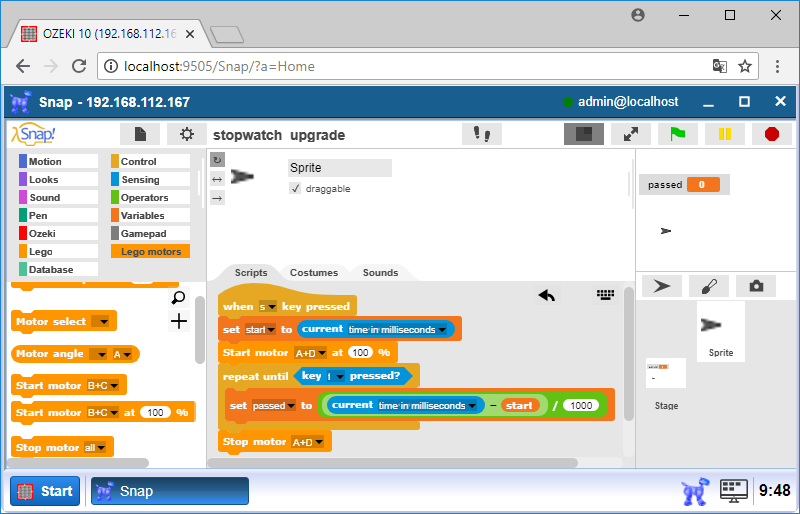Toggle keyboard entry icon in scripts area
800x514 pixels.
pyautogui.click(x=605, y=295)
